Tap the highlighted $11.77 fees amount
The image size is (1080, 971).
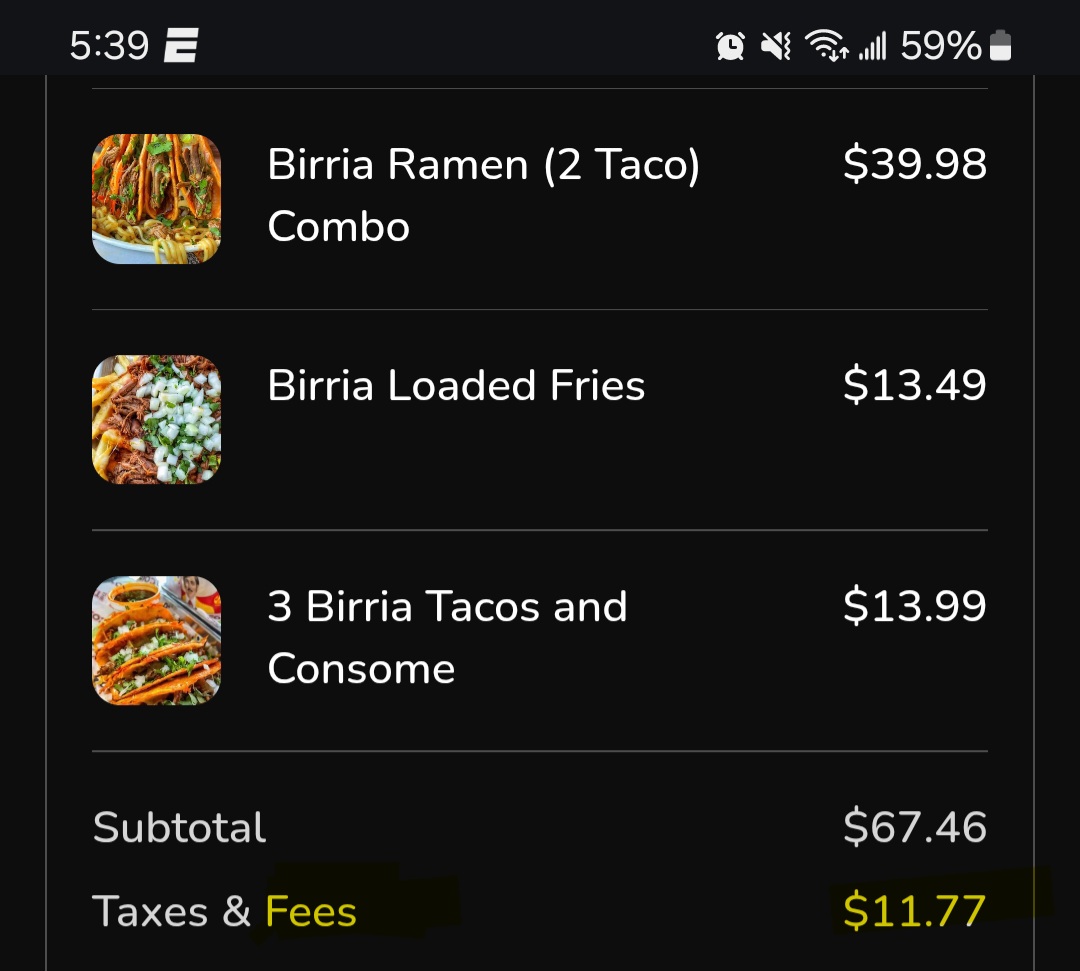[914, 911]
